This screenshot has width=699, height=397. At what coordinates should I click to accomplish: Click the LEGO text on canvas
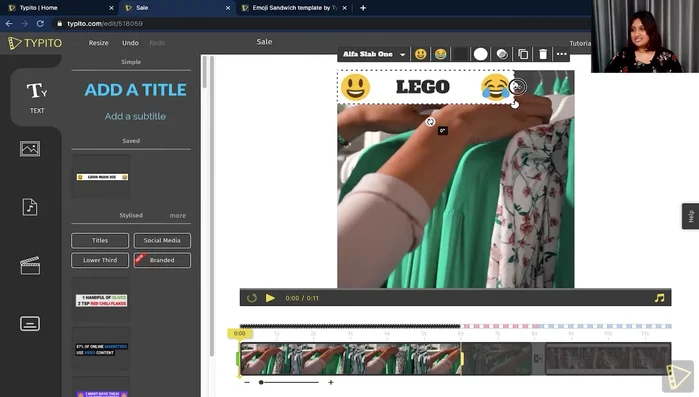[423, 87]
